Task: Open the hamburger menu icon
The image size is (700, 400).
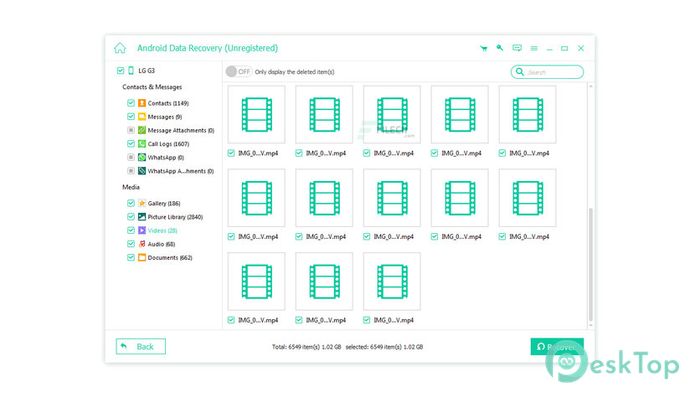Action: 534,48
